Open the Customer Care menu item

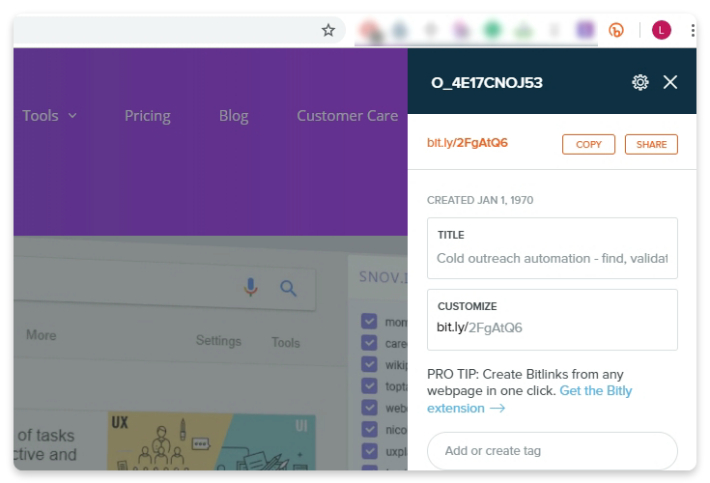point(347,116)
